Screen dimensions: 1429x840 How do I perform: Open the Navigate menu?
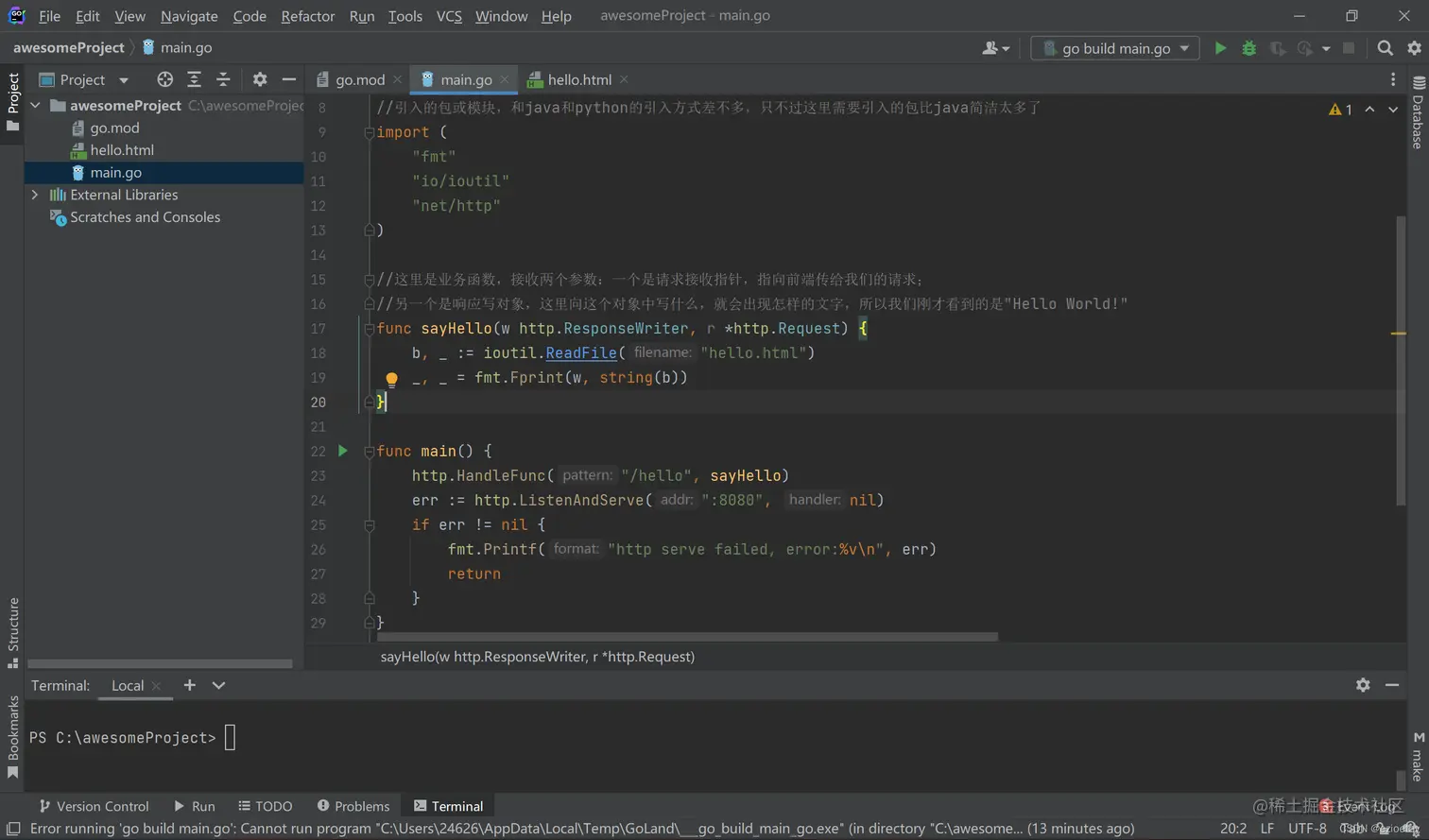click(189, 16)
